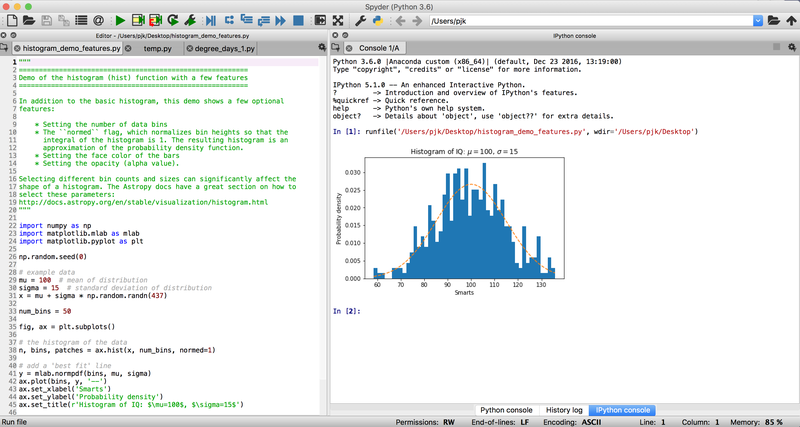Click the astropy docs URL in the editor
The width and height of the screenshot is (800, 427).
[143, 202]
